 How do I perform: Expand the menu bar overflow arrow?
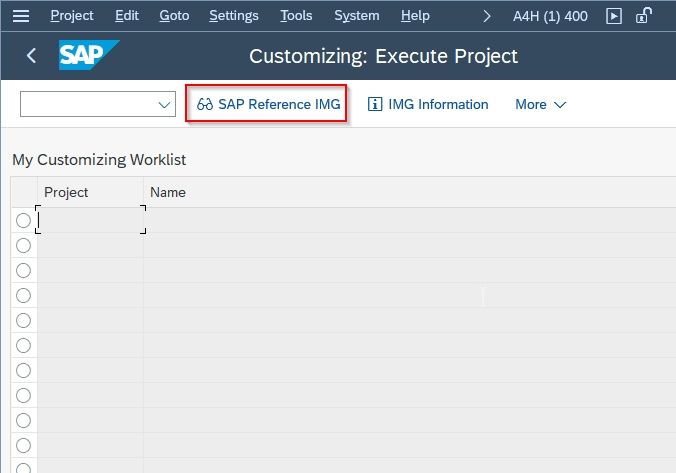487,16
